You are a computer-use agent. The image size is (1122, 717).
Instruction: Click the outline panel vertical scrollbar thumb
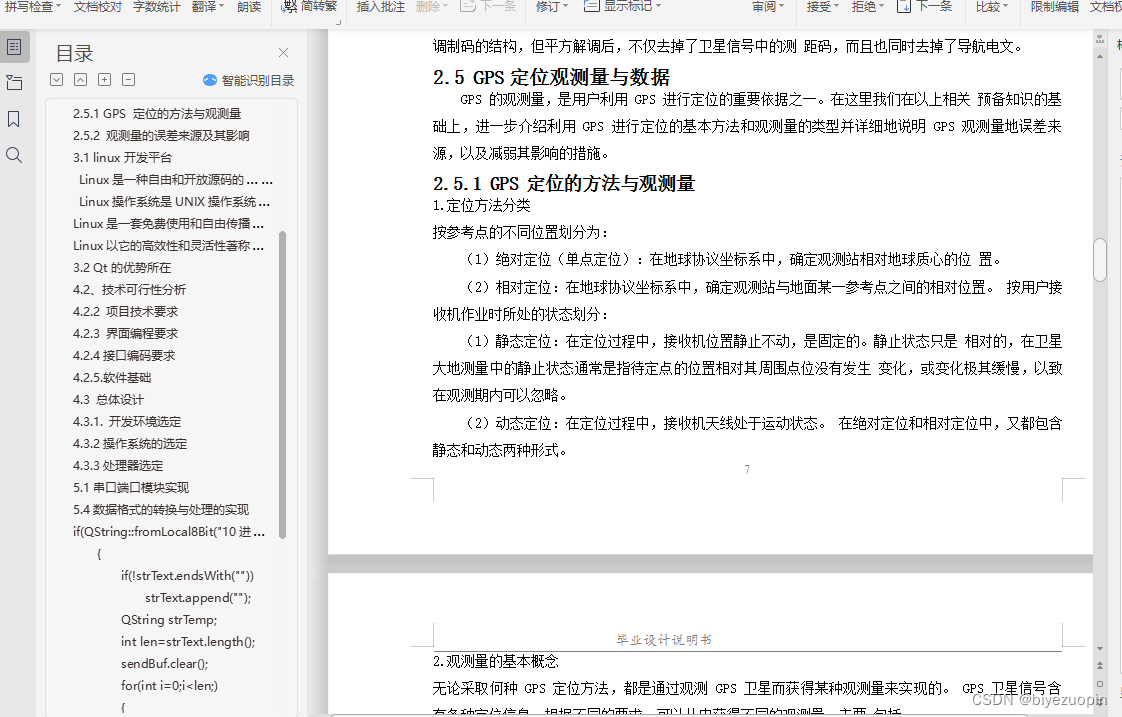[283, 385]
